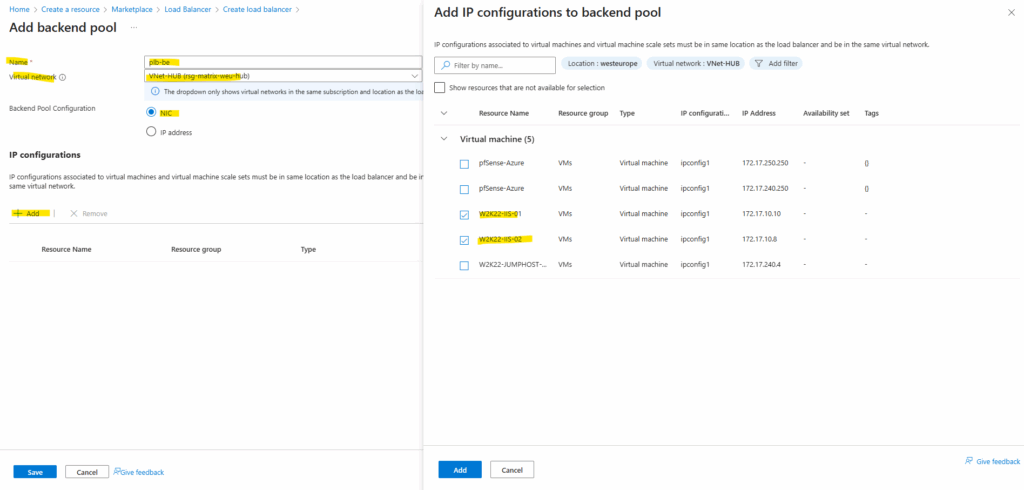This screenshot has width=1024, height=490.
Task: Open the ellipsis menu beside Add backend pool
Action: [134, 27]
